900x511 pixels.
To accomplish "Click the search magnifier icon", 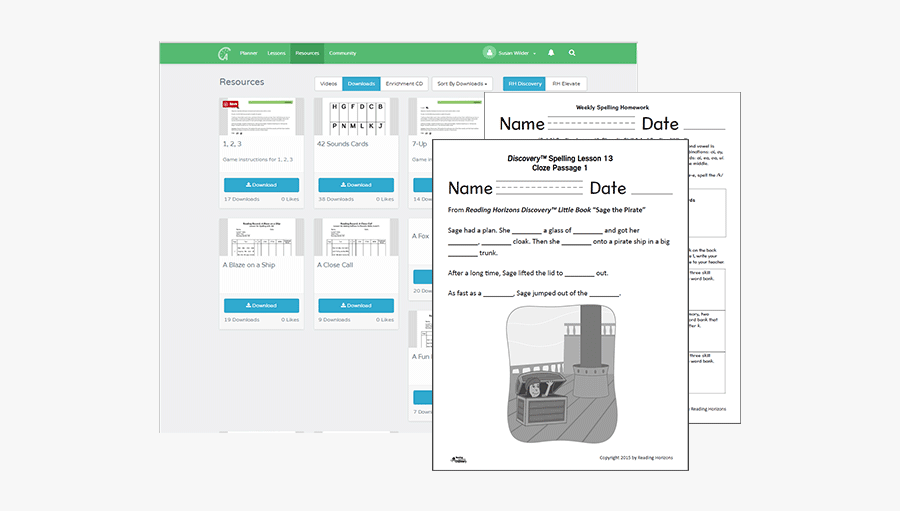I will tap(572, 53).
